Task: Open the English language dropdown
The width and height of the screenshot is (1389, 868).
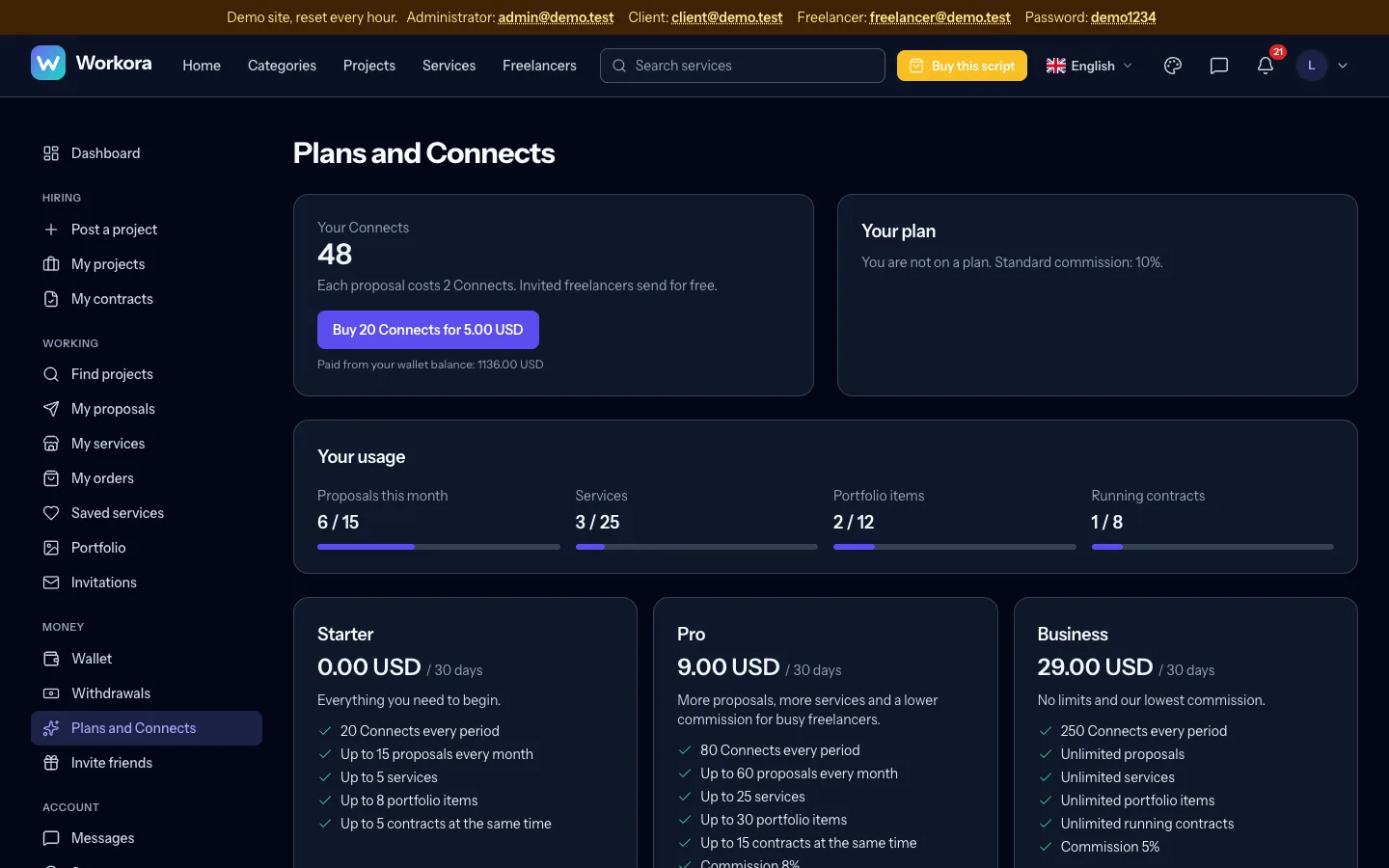Action: [1089, 66]
